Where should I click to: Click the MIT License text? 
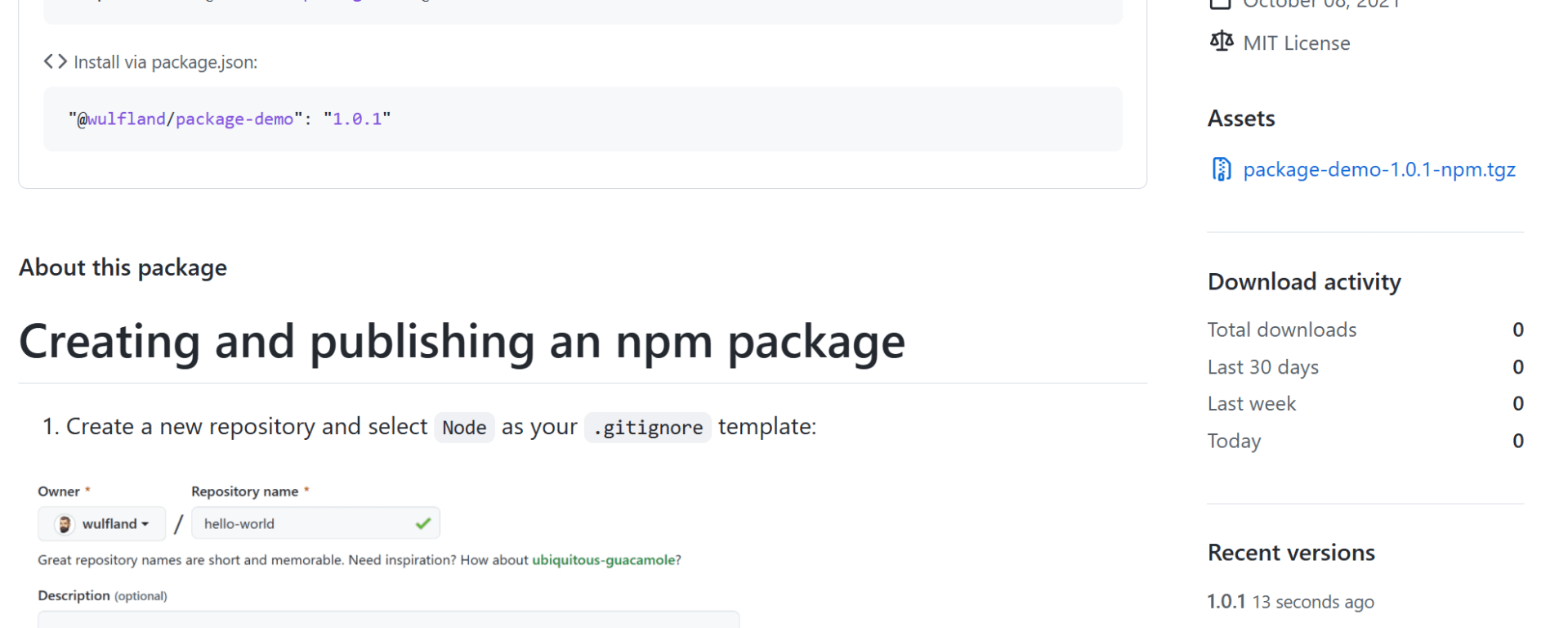(1296, 43)
